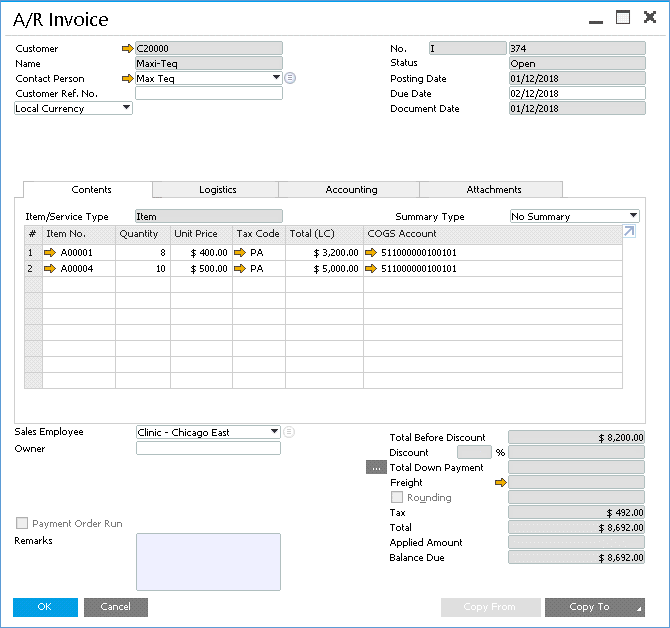Click the Quantity column header

click(143, 234)
